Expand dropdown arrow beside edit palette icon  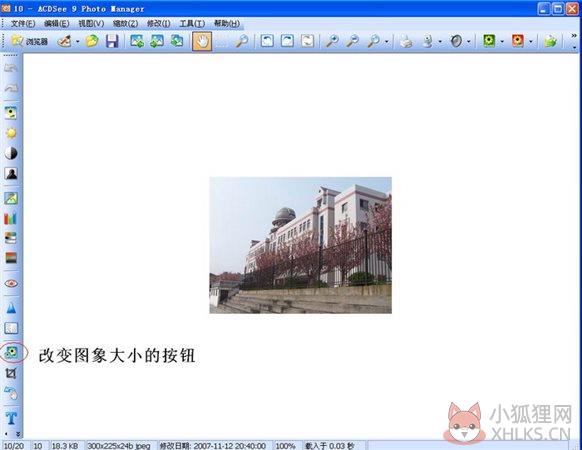[x=78, y=41]
